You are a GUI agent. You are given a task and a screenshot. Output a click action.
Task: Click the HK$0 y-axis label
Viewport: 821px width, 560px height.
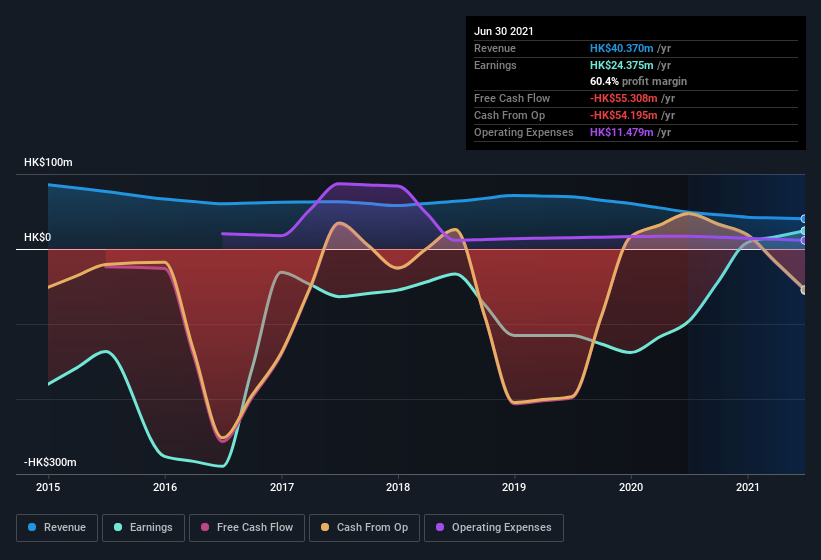coord(38,238)
